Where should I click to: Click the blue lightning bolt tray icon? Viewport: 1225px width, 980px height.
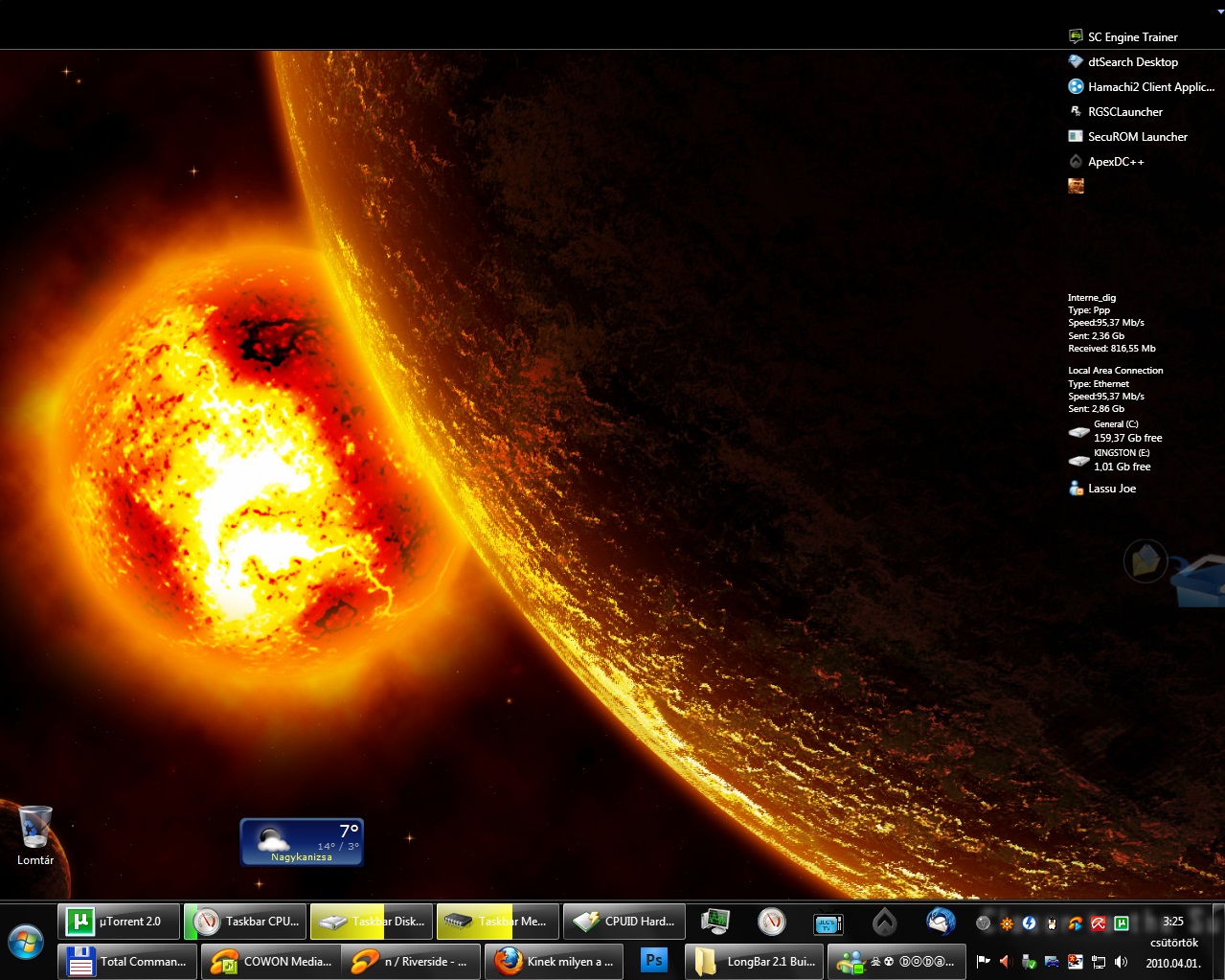[1030, 923]
